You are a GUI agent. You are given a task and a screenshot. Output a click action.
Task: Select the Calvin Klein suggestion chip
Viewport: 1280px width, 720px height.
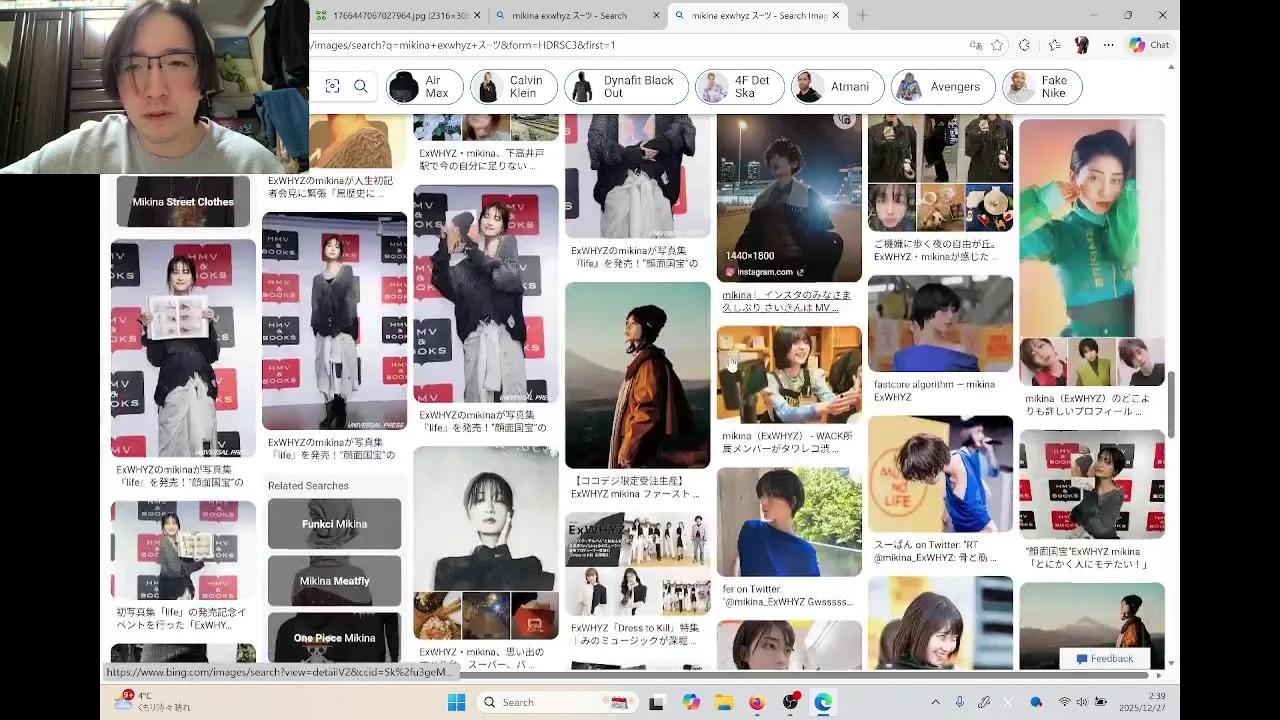(x=513, y=87)
